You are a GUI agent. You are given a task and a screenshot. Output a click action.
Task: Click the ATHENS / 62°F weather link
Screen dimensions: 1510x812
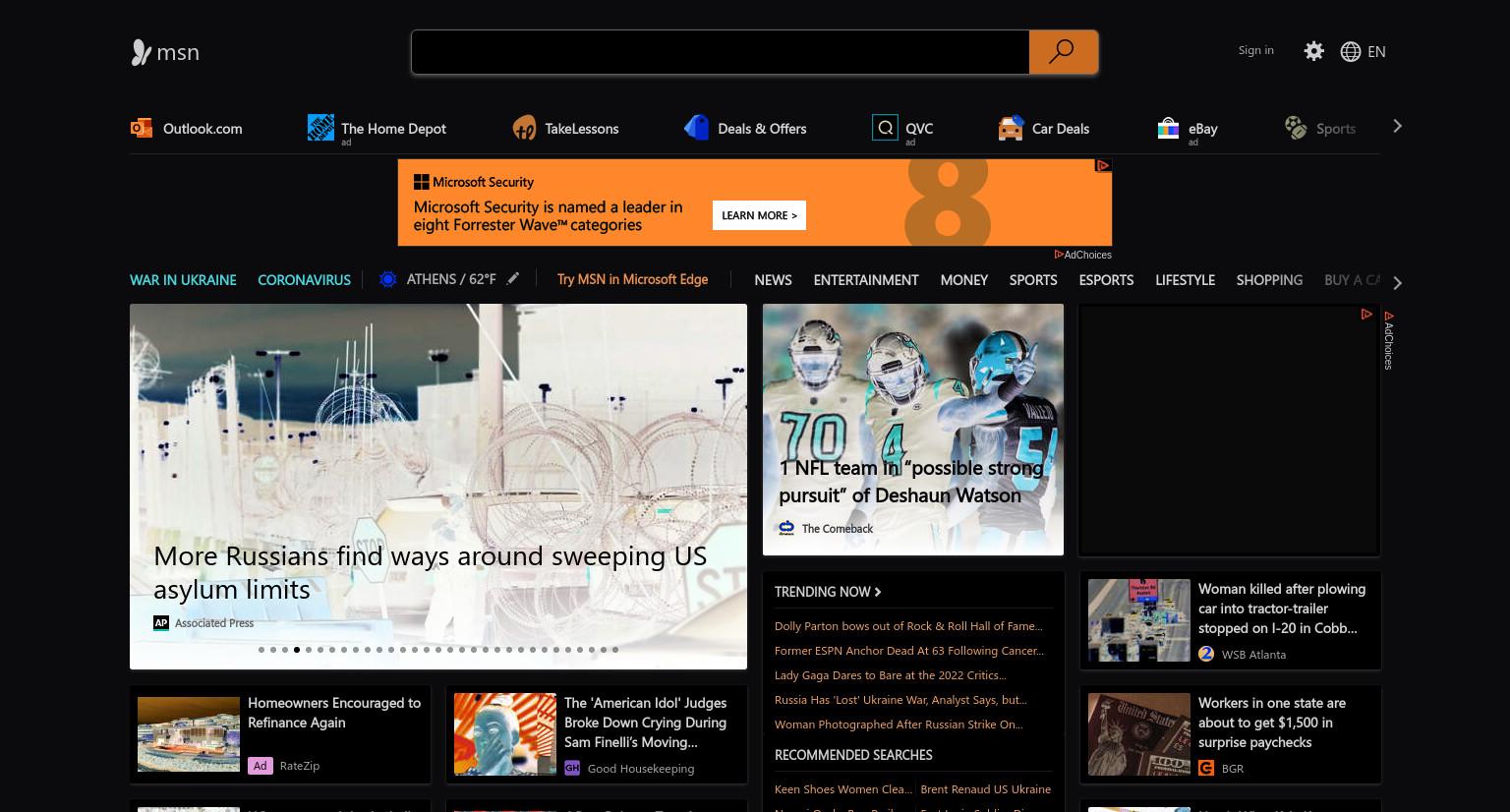[x=451, y=279]
